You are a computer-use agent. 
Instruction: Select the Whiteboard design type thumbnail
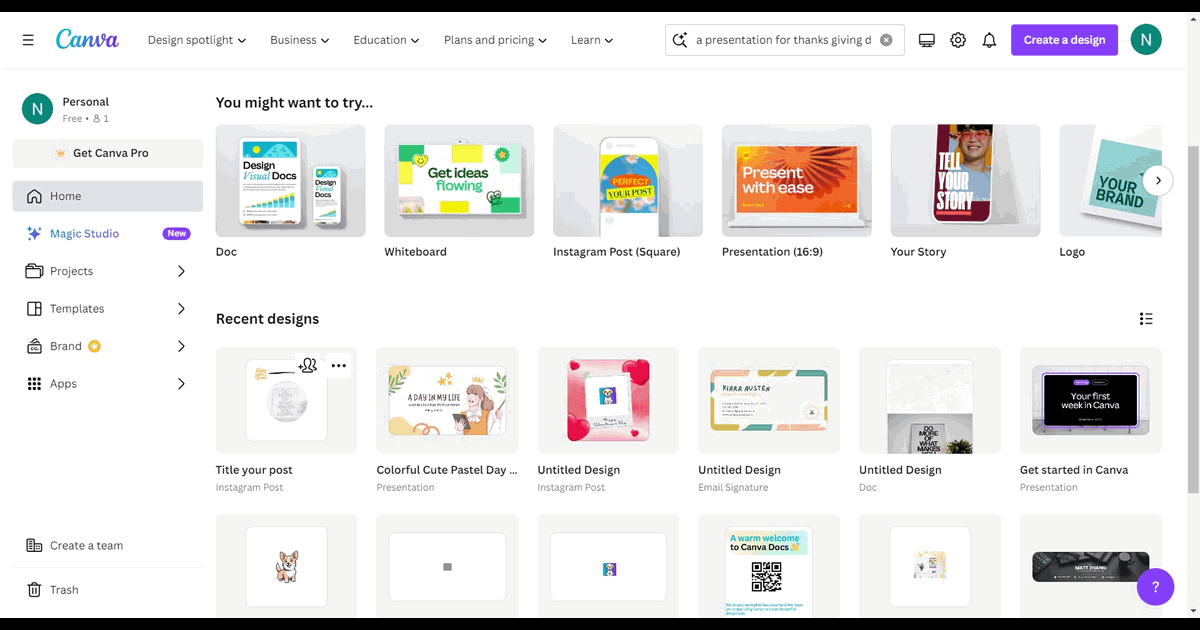(x=459, y=180)
